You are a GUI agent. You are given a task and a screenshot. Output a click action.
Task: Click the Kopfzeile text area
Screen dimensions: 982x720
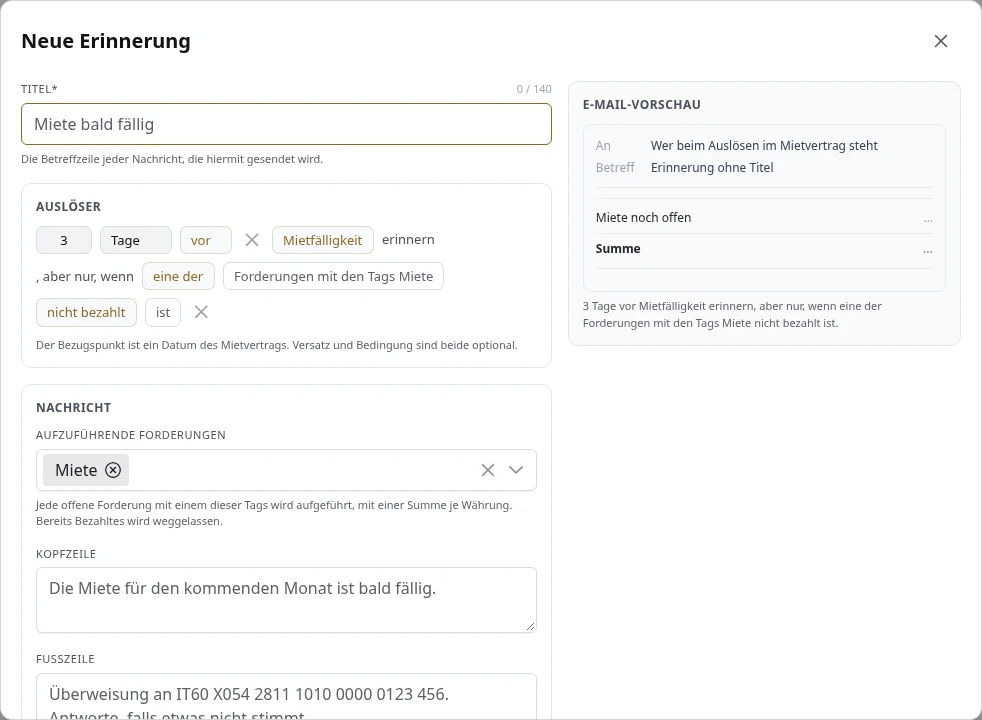tap(286, 600)
